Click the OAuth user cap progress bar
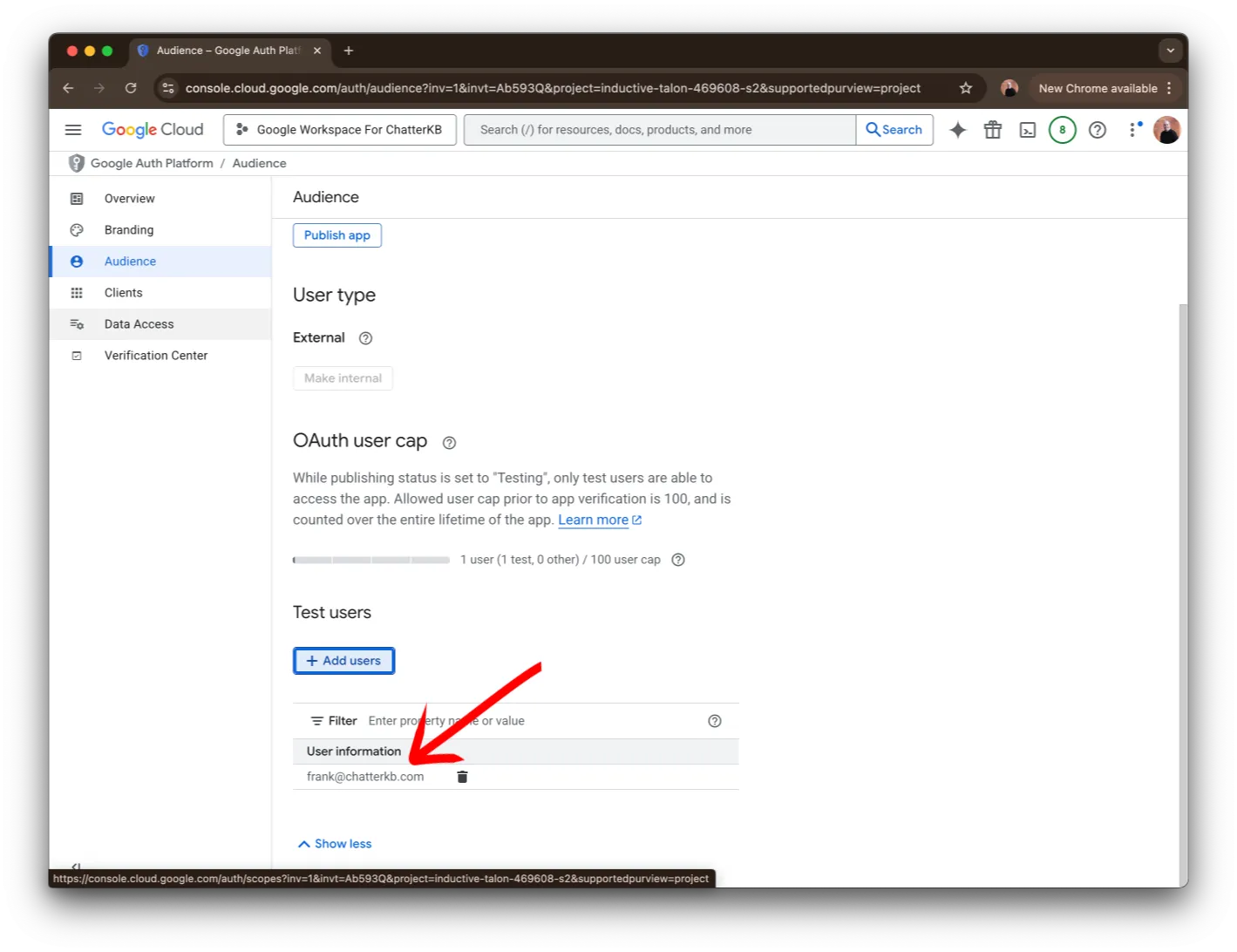 [371, 560]
